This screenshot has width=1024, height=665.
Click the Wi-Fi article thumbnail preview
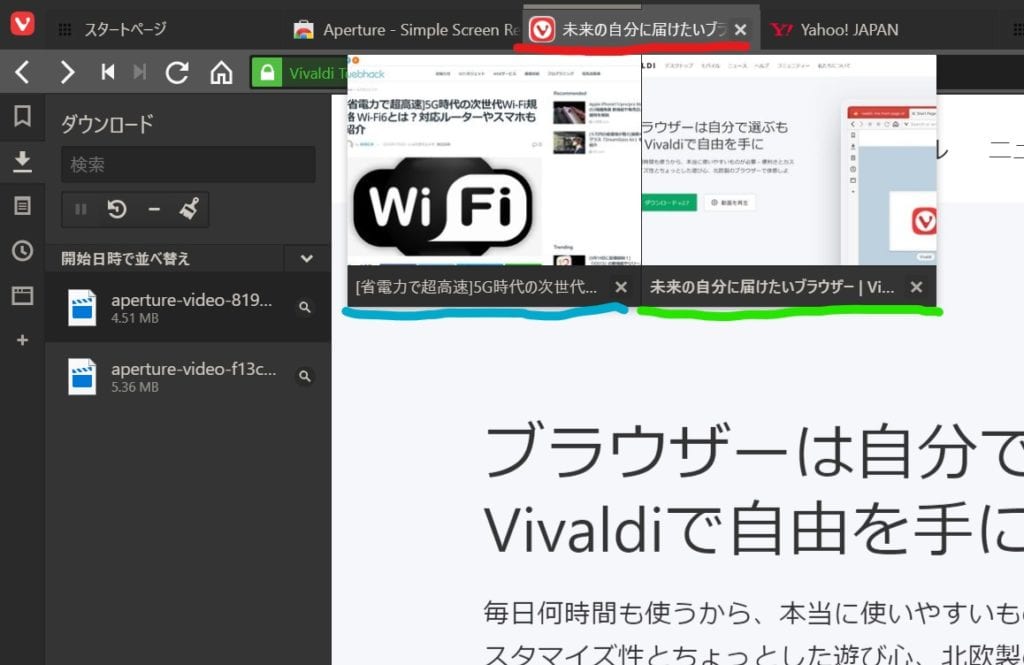click(x=494, y=160)
